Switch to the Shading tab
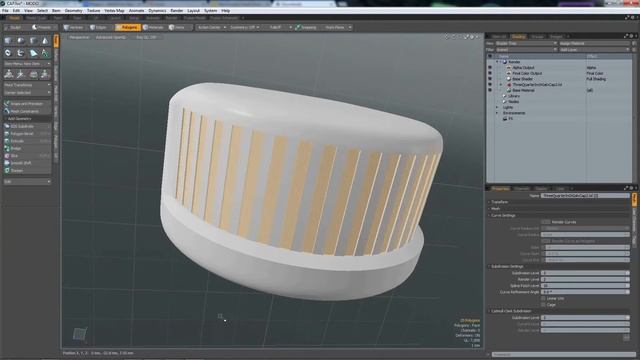This screenshot has height=360, width=640. click(x=518, y=36)
